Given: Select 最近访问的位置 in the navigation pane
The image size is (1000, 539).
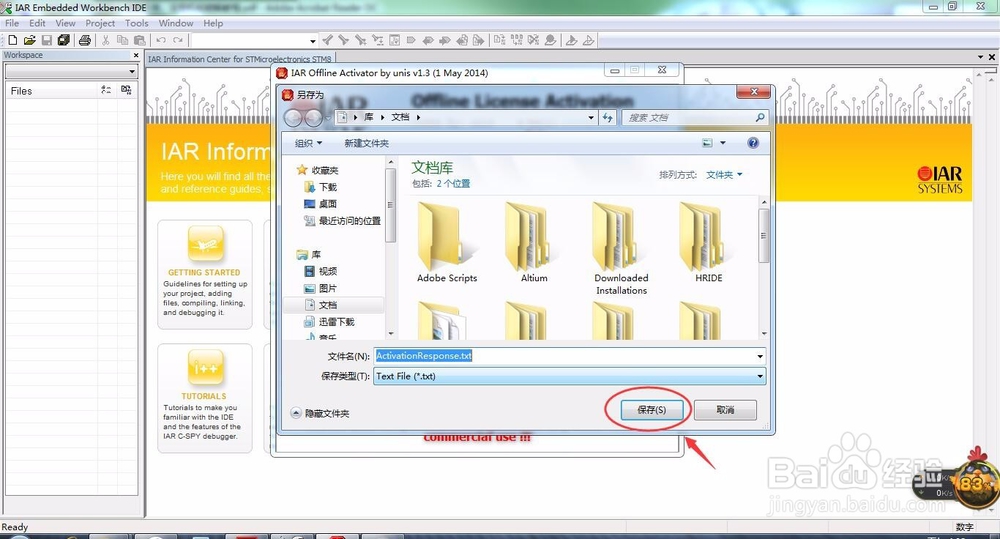Looking at the screenshot, I should click(342, 221).
